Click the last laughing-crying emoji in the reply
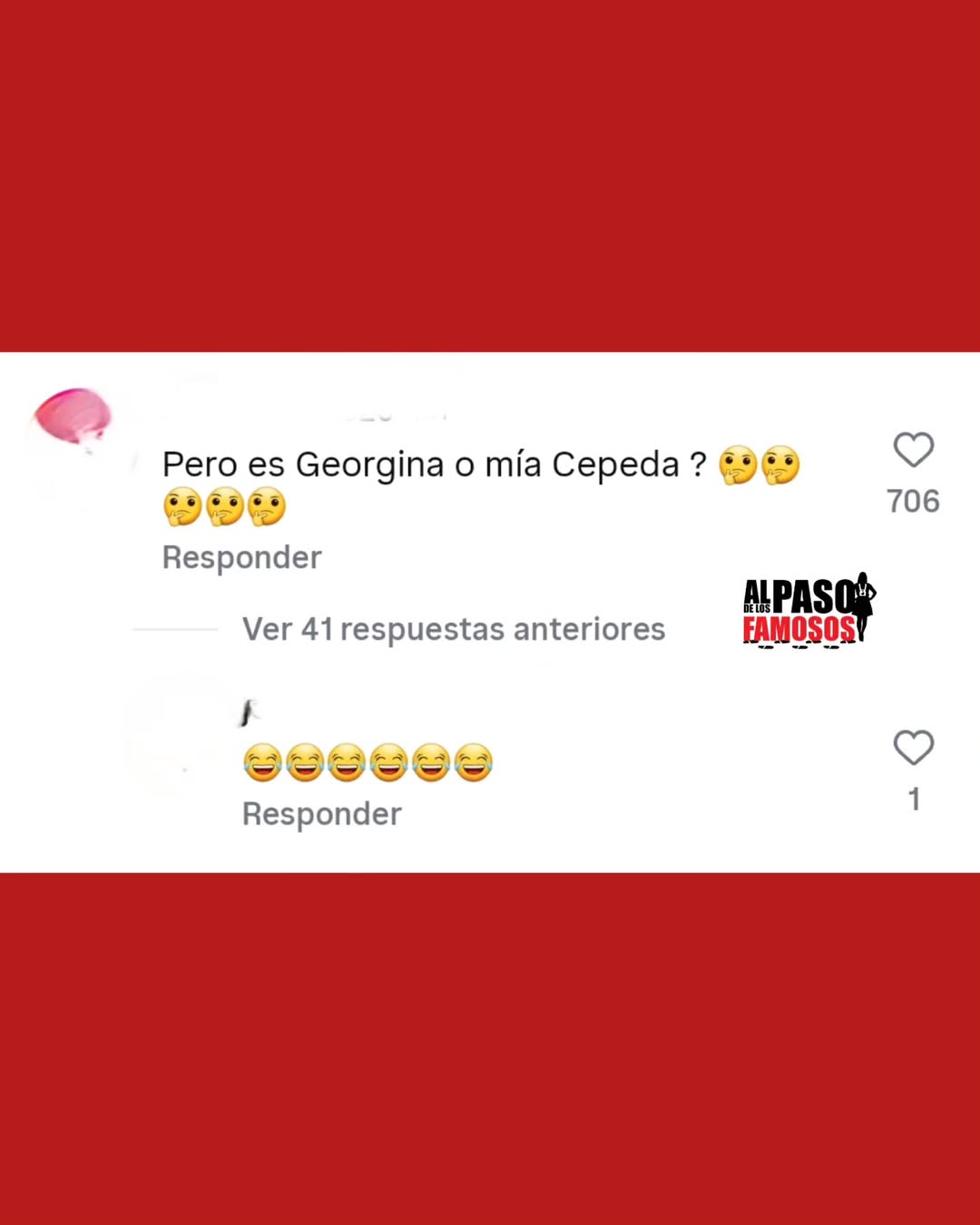 (473, 763)
